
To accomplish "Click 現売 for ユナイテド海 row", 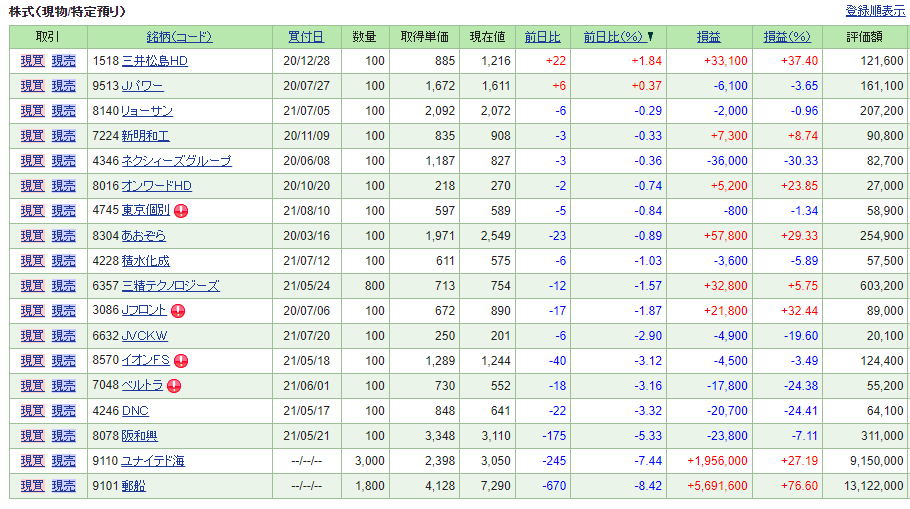I will tap(64, 460).
